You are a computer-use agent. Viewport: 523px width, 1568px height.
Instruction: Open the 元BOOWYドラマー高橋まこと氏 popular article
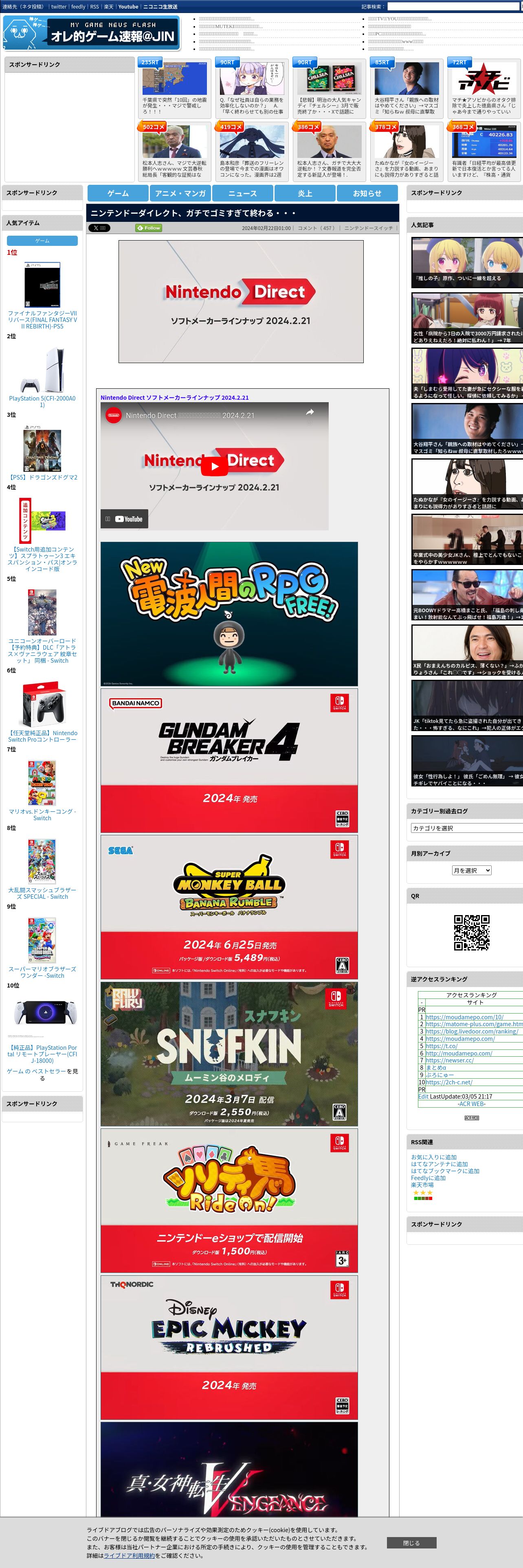click(467, 595)
